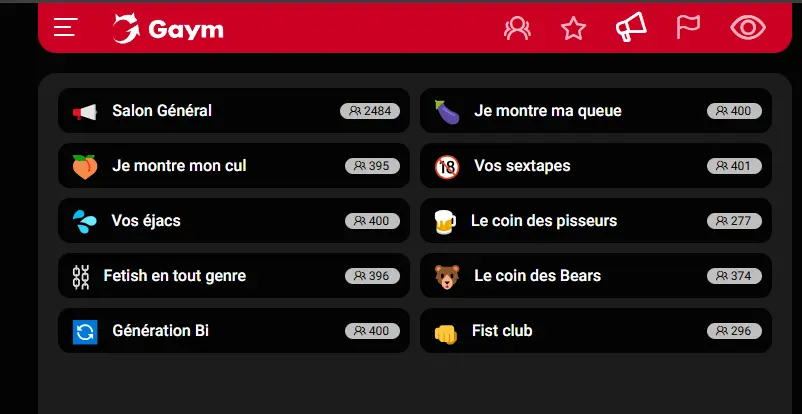The width and height of the screenshot is (802, 414).
Task: Open the Salon Général room
Action: 162,111
